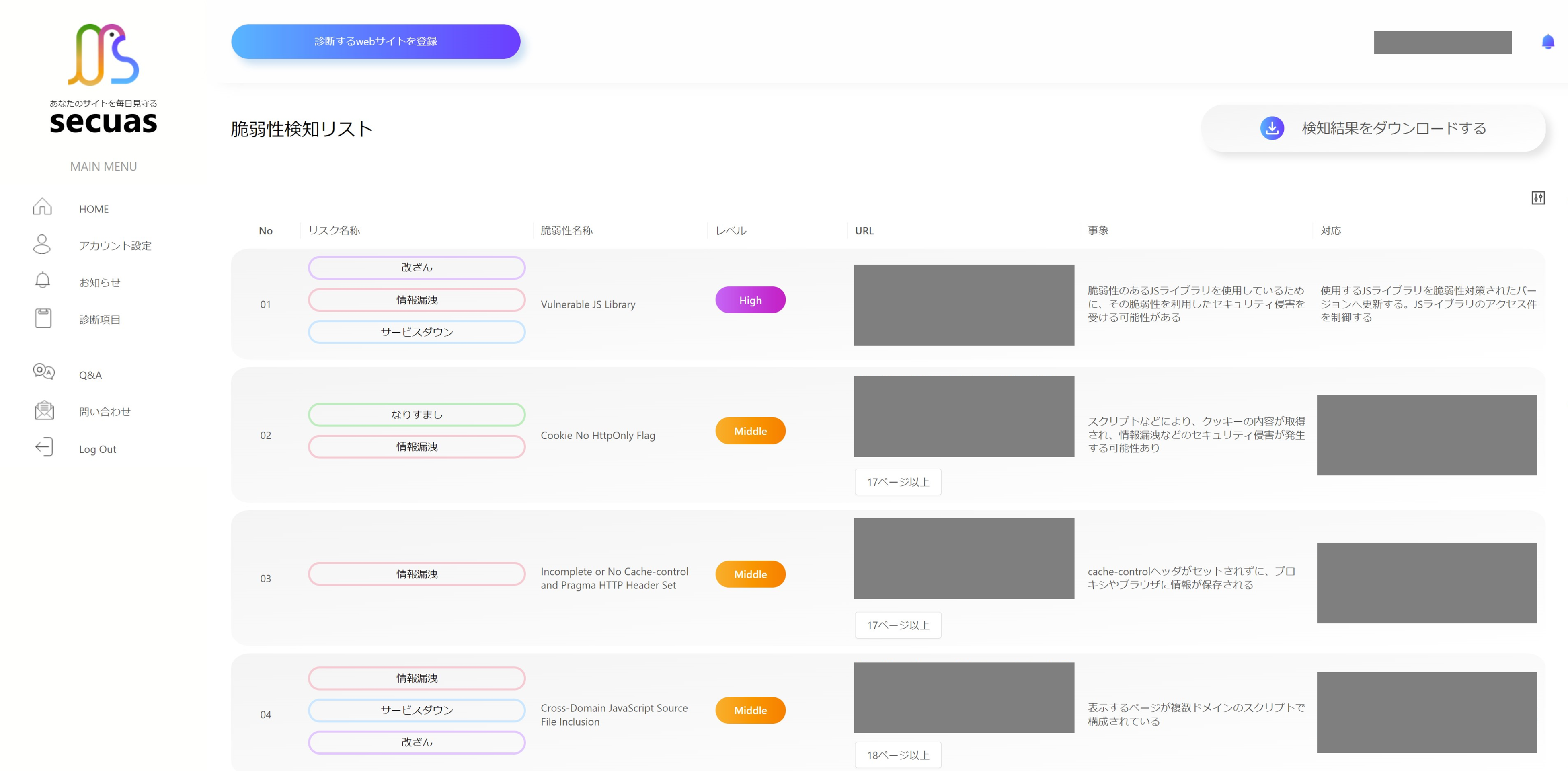This screenshot has height=771, width=1568.
Task: Register website with 診断するwebサイトを登録 button
Action: [x=376, y=41]
